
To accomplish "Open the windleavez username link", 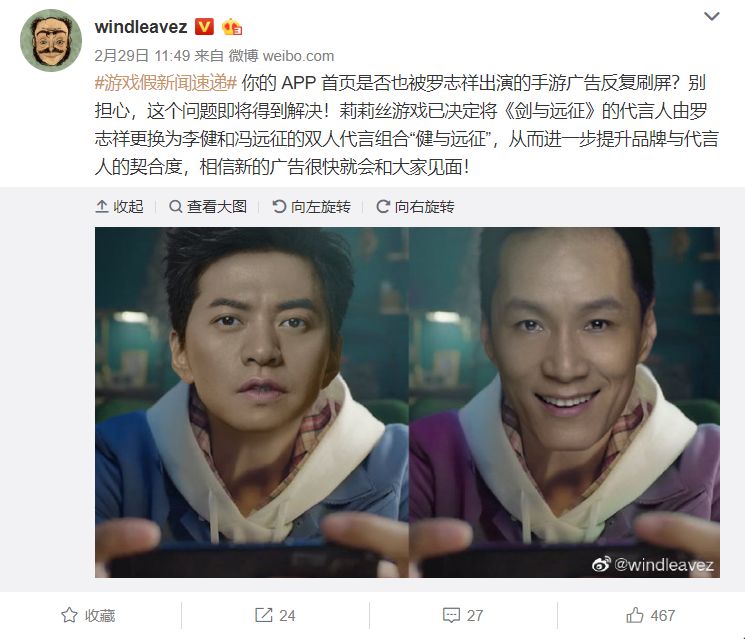I will click(x=141, y=27).
